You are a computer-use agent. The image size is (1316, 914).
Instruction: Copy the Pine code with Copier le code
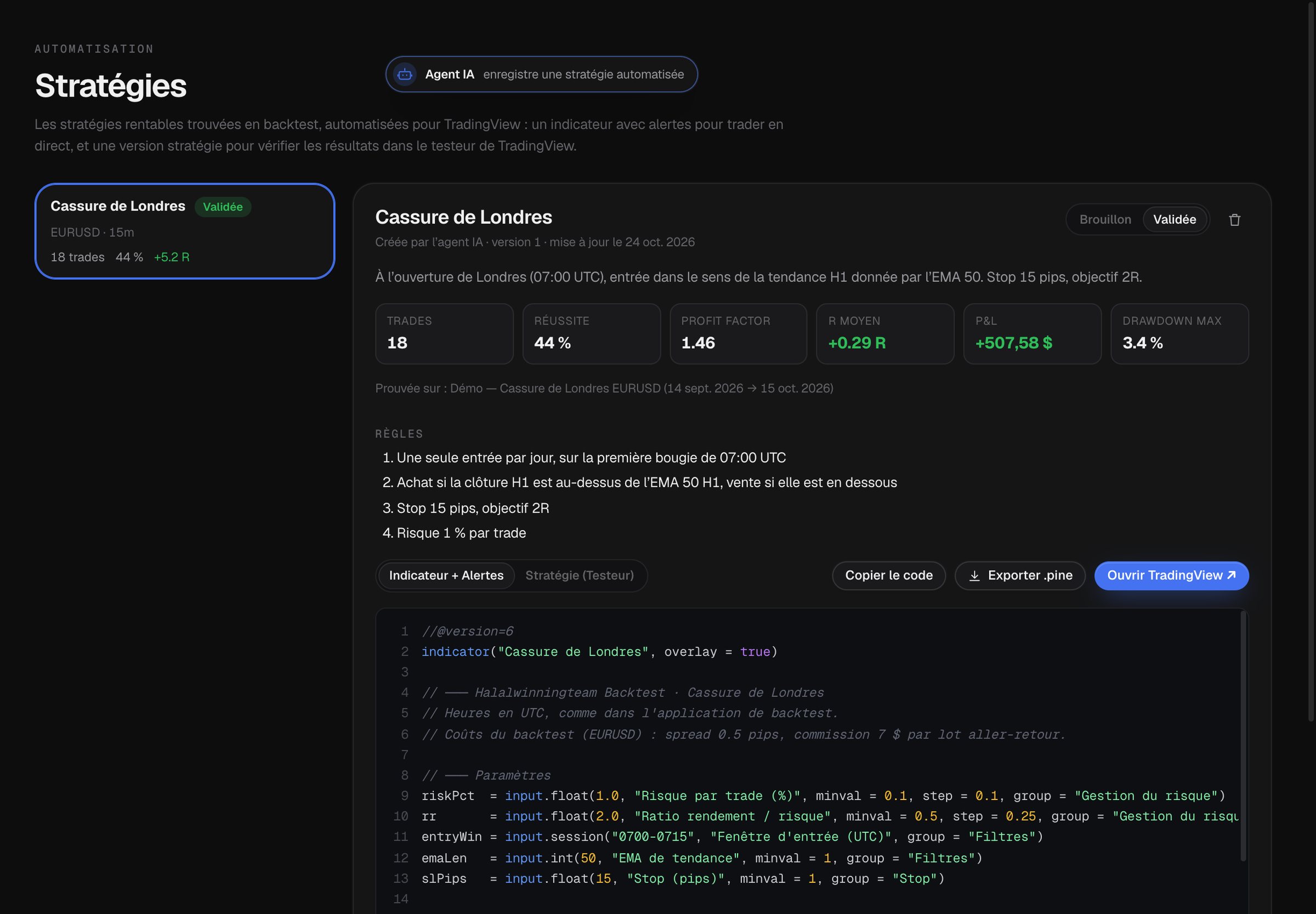pyautogui.click(x=889, y=576)
